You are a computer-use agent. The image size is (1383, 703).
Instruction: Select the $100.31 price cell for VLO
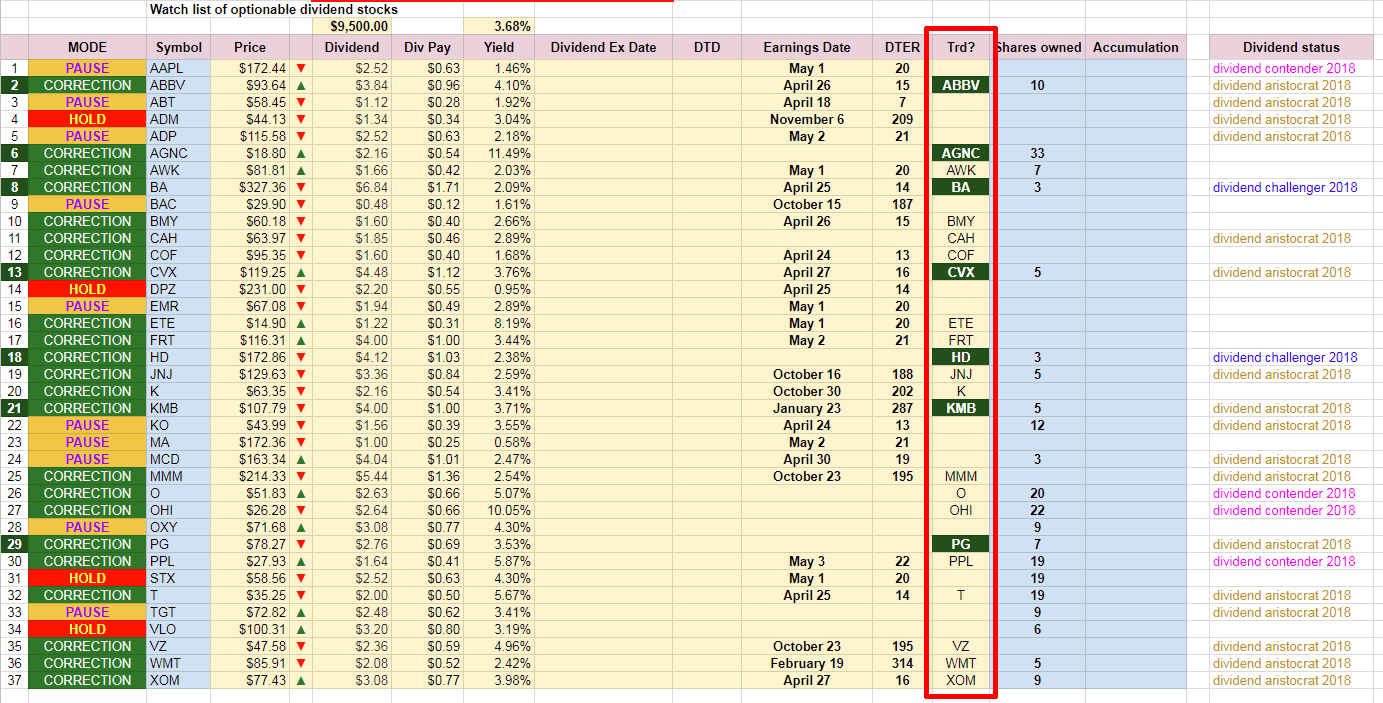[x=250, y=629]
